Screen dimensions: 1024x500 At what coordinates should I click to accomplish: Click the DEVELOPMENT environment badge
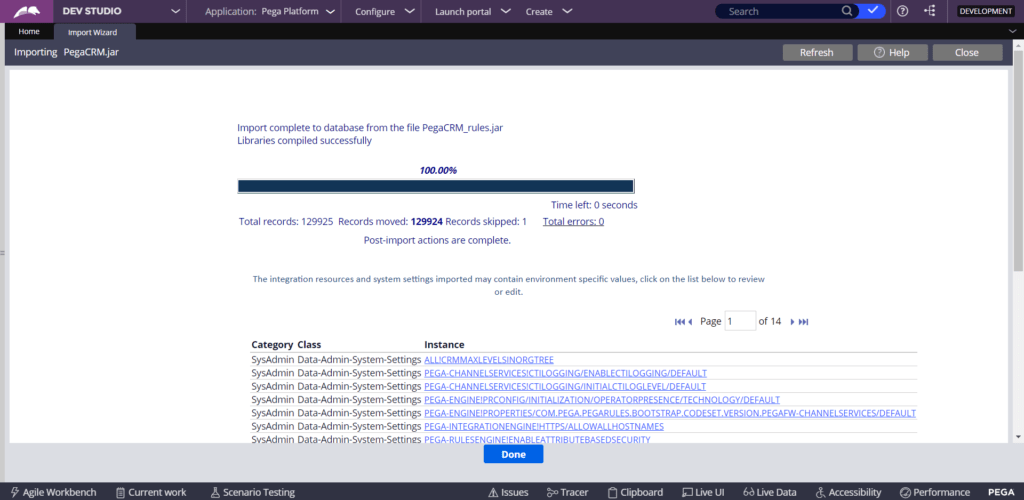985,11
